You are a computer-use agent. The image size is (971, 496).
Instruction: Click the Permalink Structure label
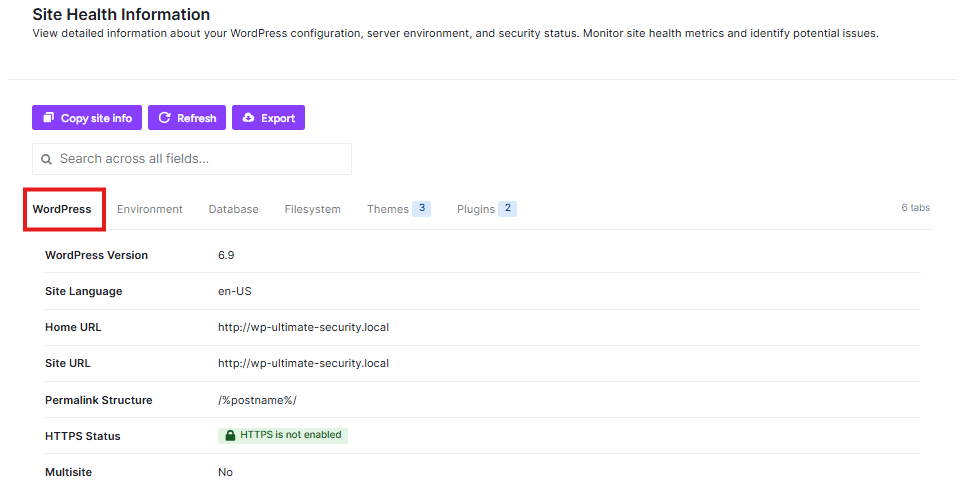point(98,400)
